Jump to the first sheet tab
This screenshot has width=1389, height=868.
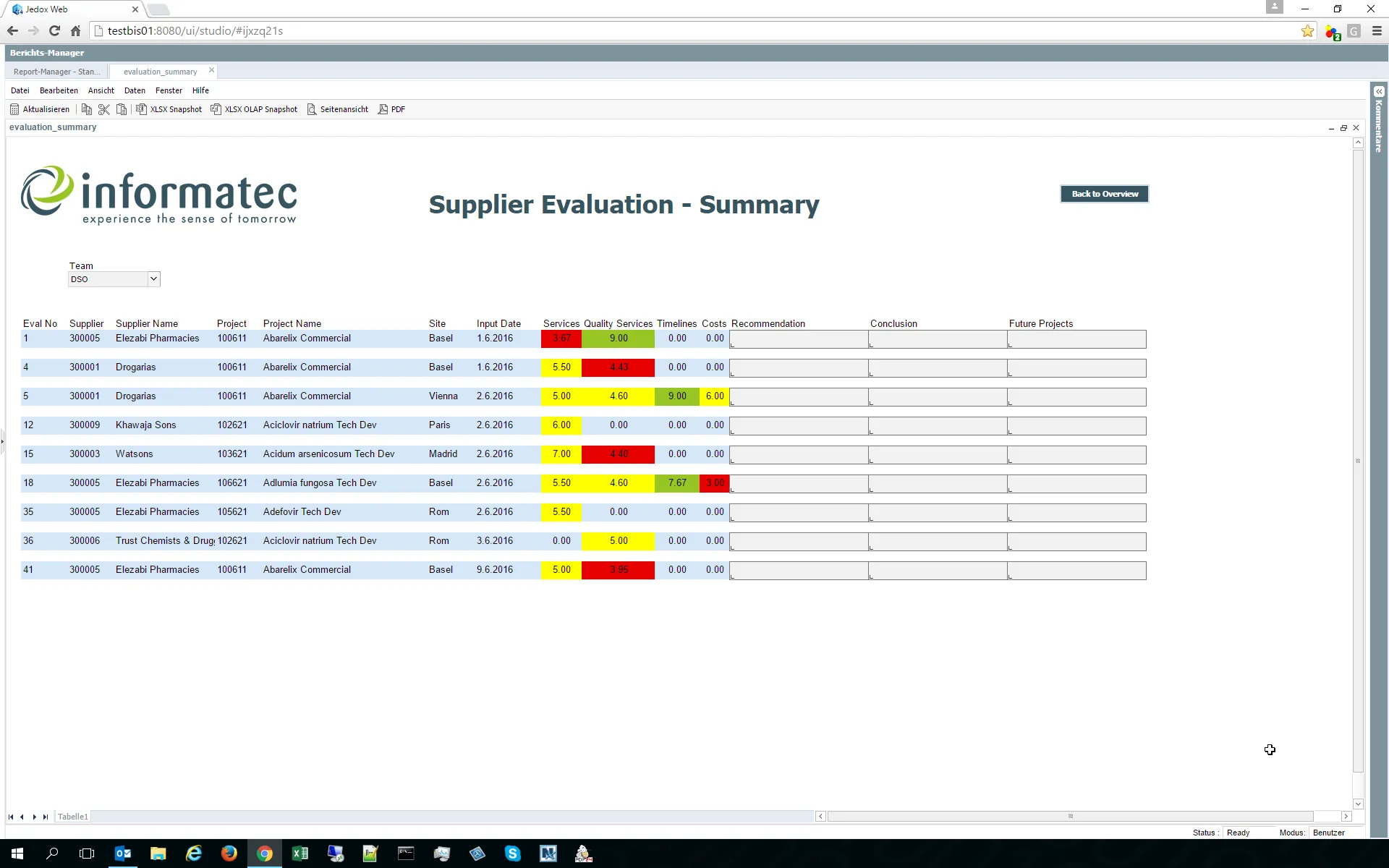11,817
